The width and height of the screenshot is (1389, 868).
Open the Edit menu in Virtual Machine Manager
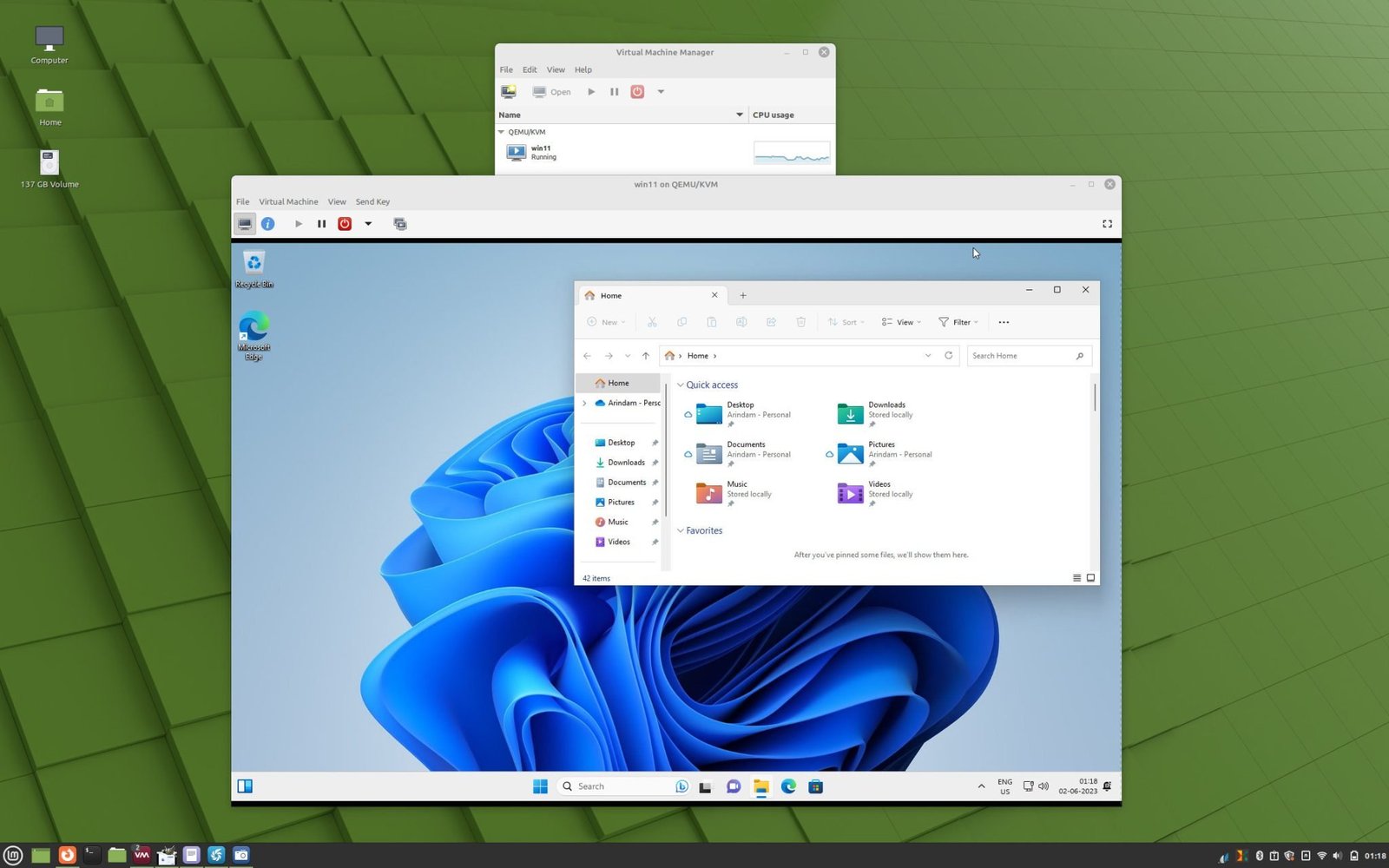coord(530,69)
